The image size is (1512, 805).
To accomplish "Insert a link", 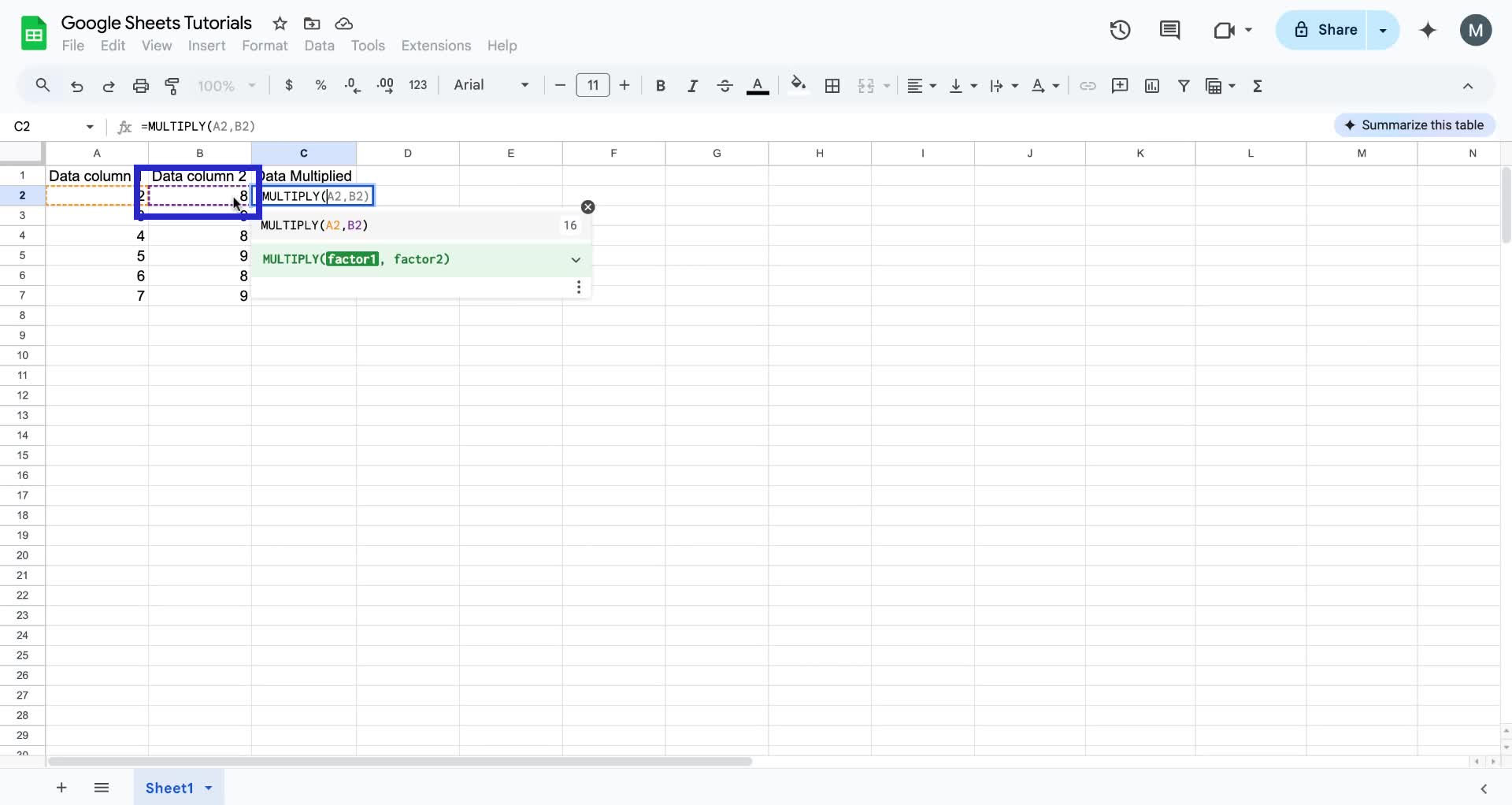I will (x=1088, y=86).
